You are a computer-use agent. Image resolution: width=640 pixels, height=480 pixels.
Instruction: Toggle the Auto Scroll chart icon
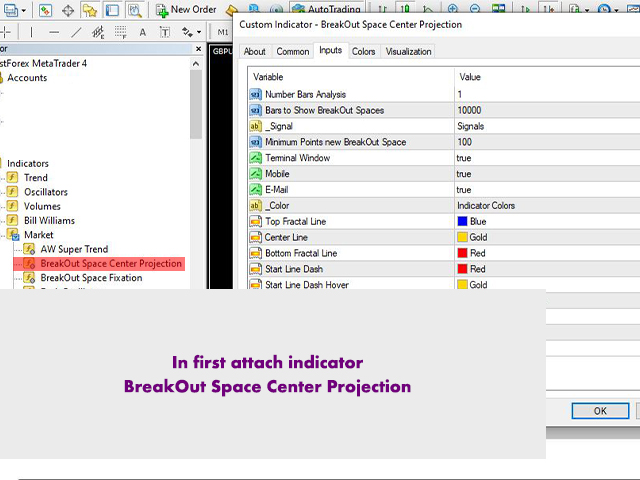tap(526, 9)
